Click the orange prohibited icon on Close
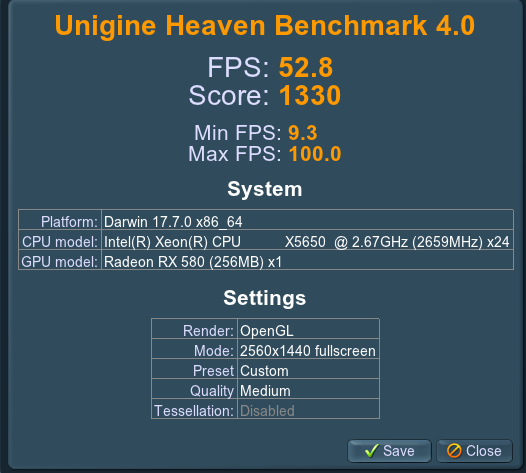Screen dimensions: 526x473 tap(454, 451)
